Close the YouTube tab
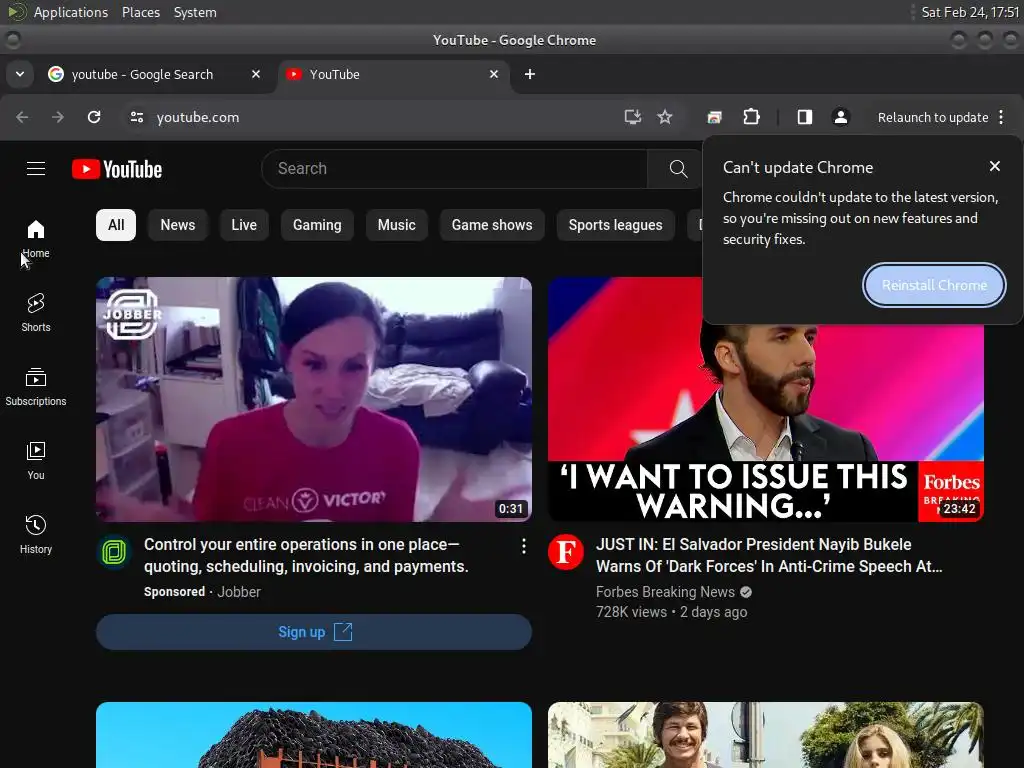The height and width of the screenshot is (768, 1024). pos(494,74)
